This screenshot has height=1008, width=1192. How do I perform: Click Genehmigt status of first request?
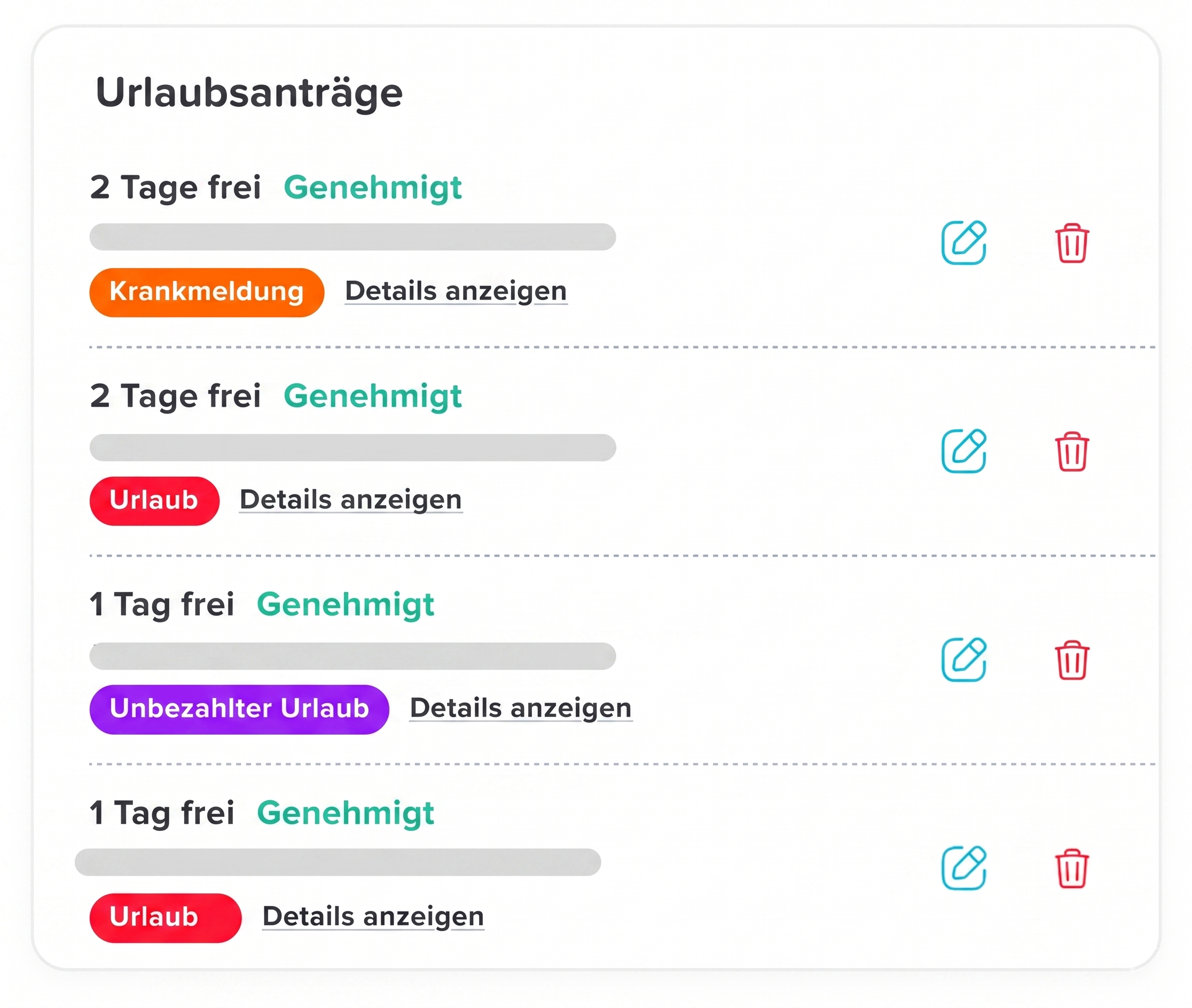tap(372, 187)
